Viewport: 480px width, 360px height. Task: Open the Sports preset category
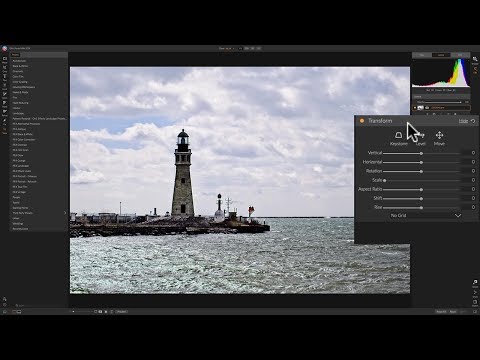16,203
